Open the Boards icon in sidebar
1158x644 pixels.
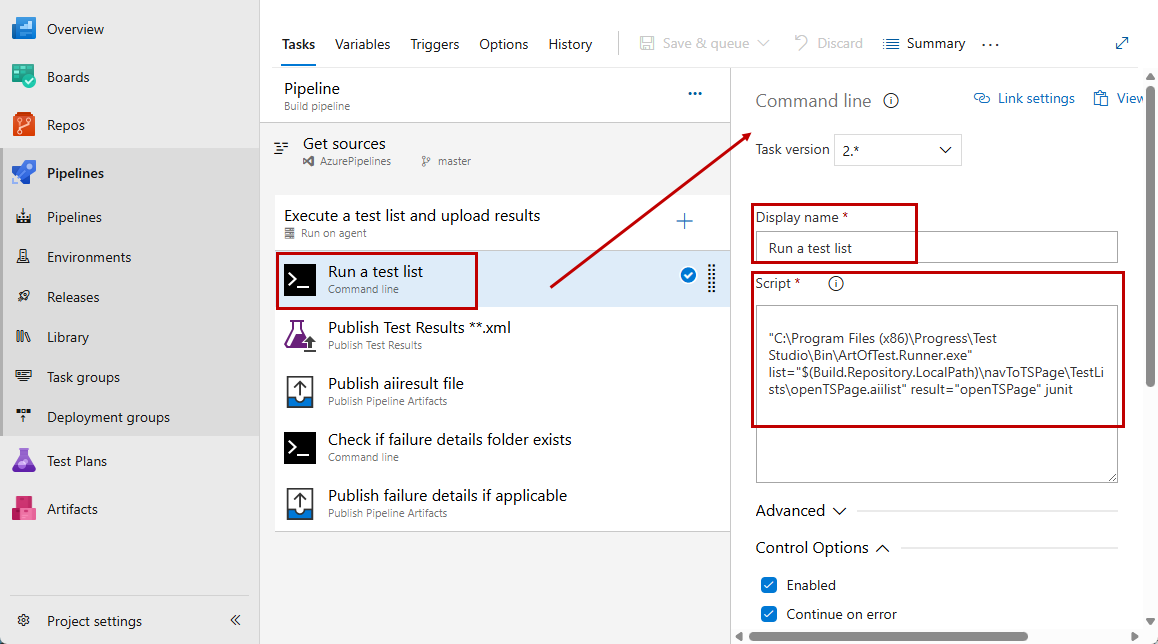point(24,77)
